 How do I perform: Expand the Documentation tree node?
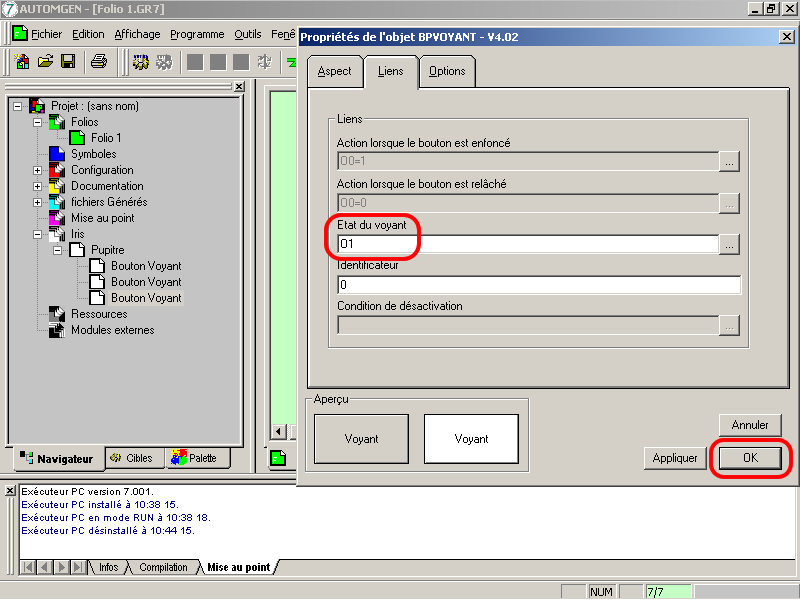pyautogui.click(x=37, y=186)
